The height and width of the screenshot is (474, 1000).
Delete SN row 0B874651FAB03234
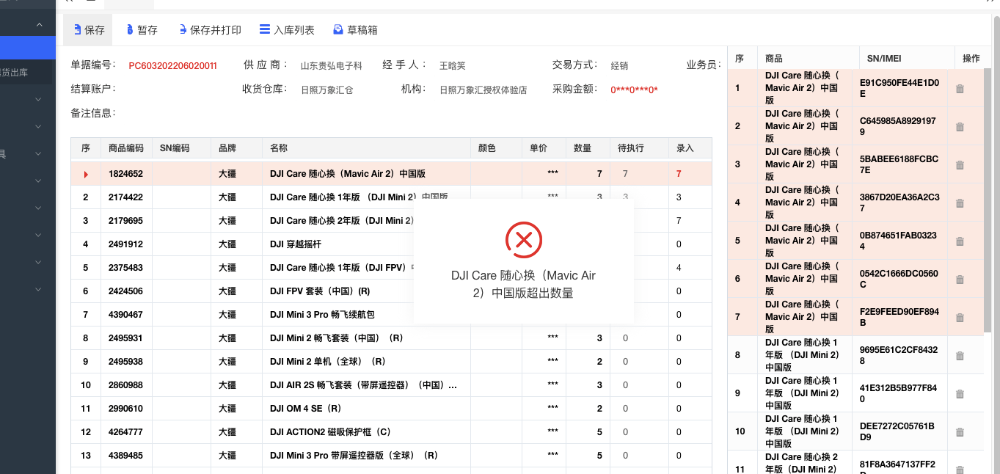coord(960,241)
